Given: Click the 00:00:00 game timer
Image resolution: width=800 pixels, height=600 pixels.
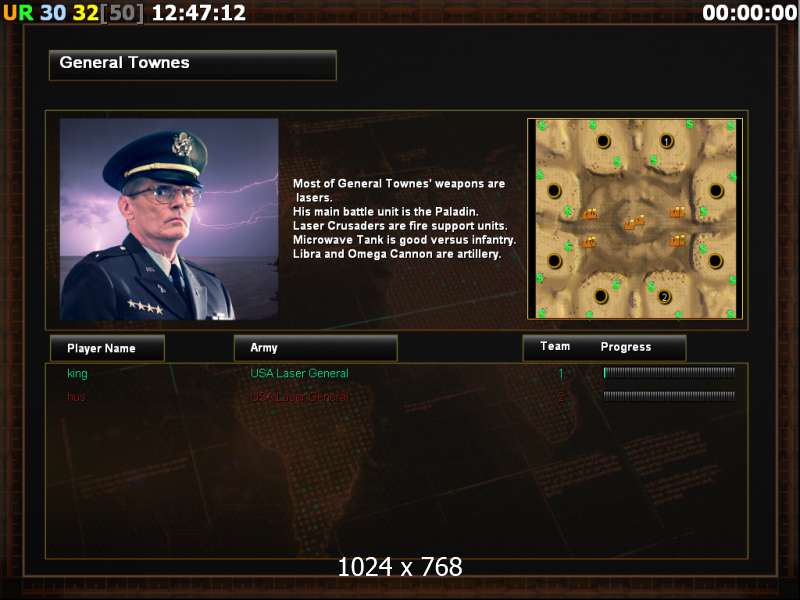Looking at the screenshot, I should pyautogui.click(x=749, y=13).
